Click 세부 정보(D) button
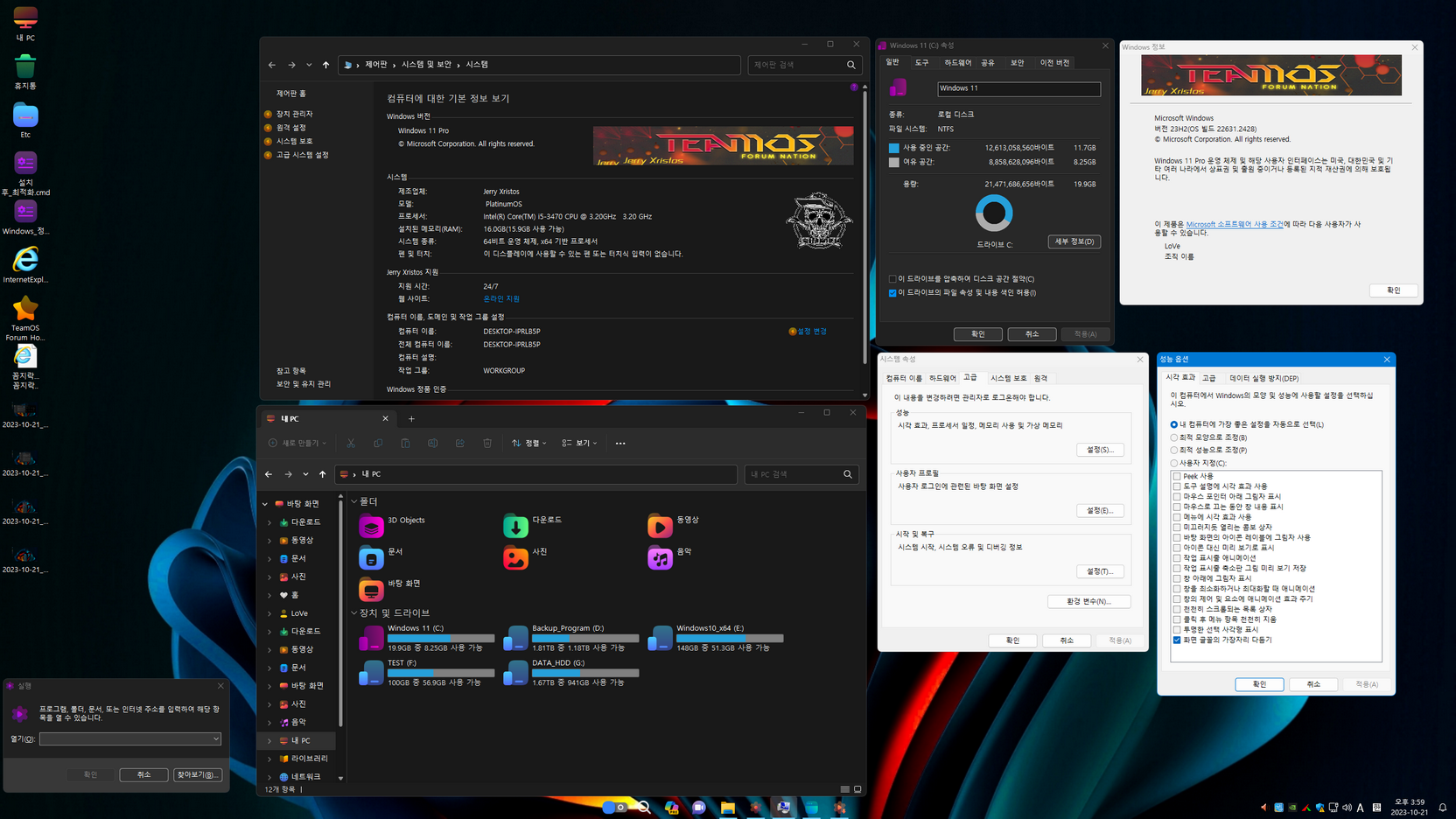 click(x=1074, y=241)
